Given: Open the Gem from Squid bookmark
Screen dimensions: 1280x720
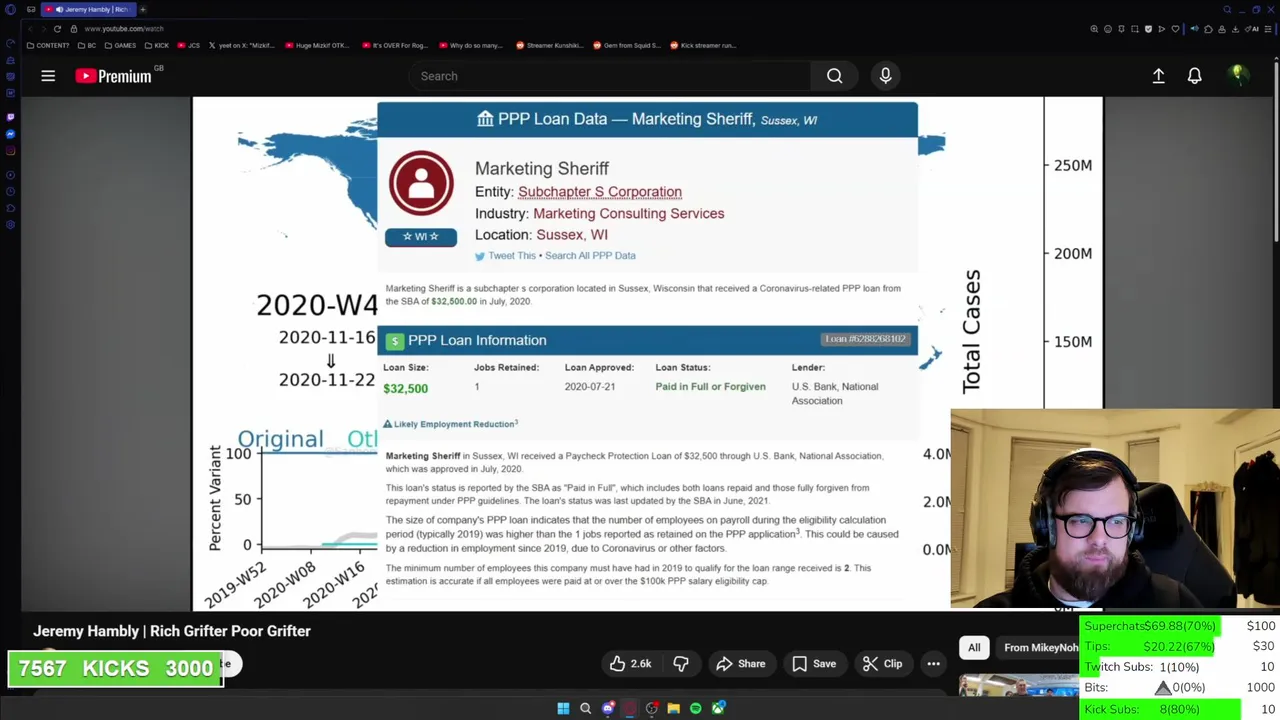Looking at the screenshot, I should tap(629, 45).
